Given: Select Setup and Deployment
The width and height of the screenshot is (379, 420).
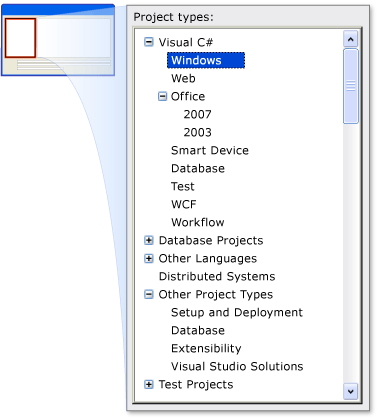Looking at the screenshot, I should click(237, 312).
